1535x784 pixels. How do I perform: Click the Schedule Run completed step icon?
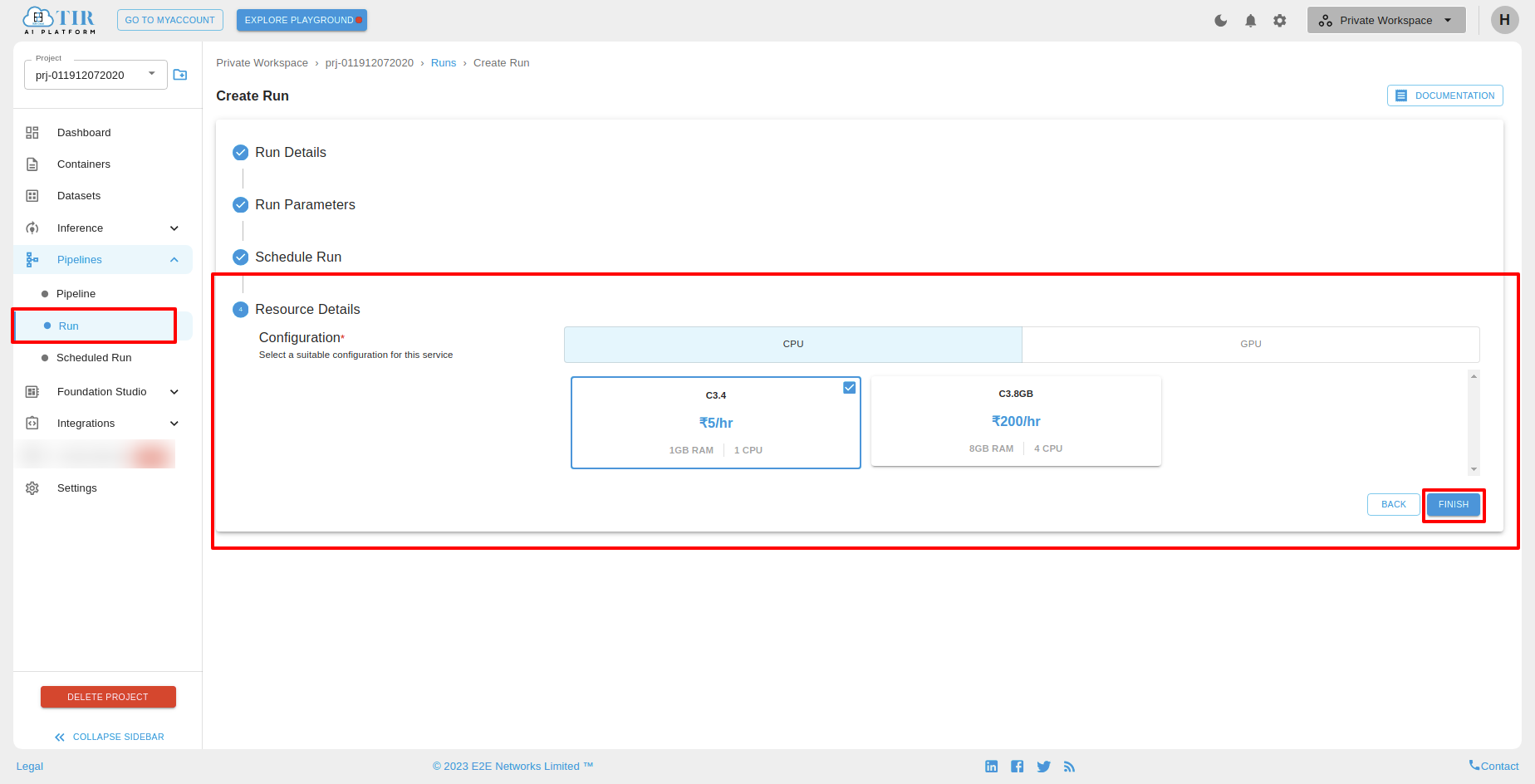point(241,257)
